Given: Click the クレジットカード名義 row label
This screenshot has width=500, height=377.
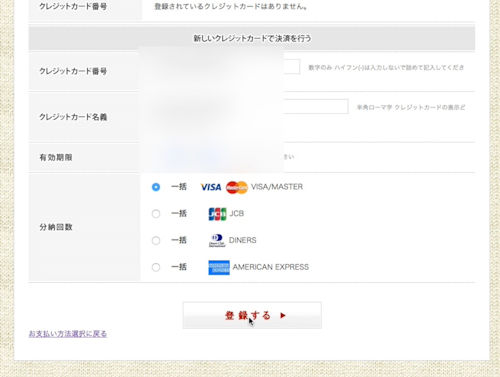Looking at the screenshot, I should pos(73,117).
